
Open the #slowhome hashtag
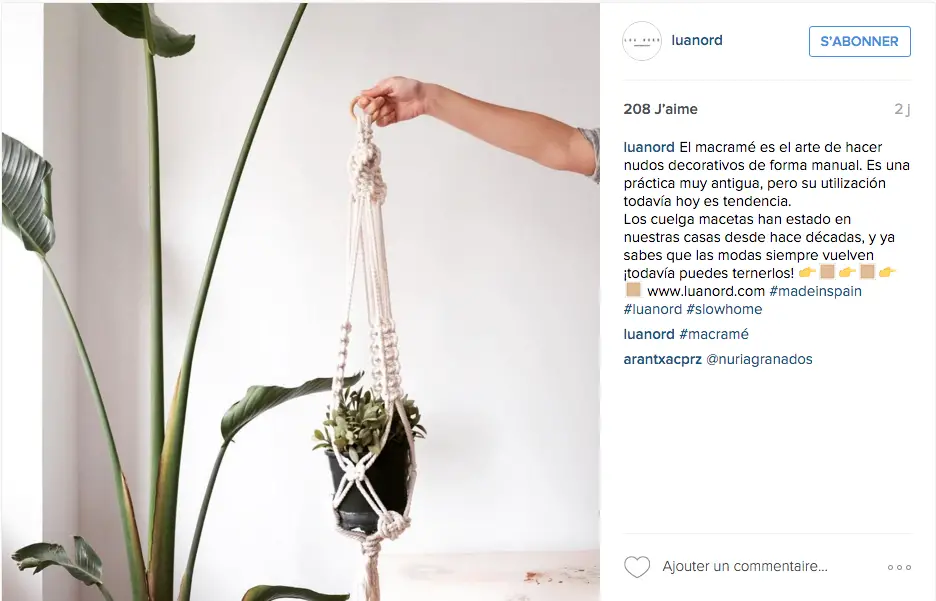pyautogui.click(x=724, y=309)
